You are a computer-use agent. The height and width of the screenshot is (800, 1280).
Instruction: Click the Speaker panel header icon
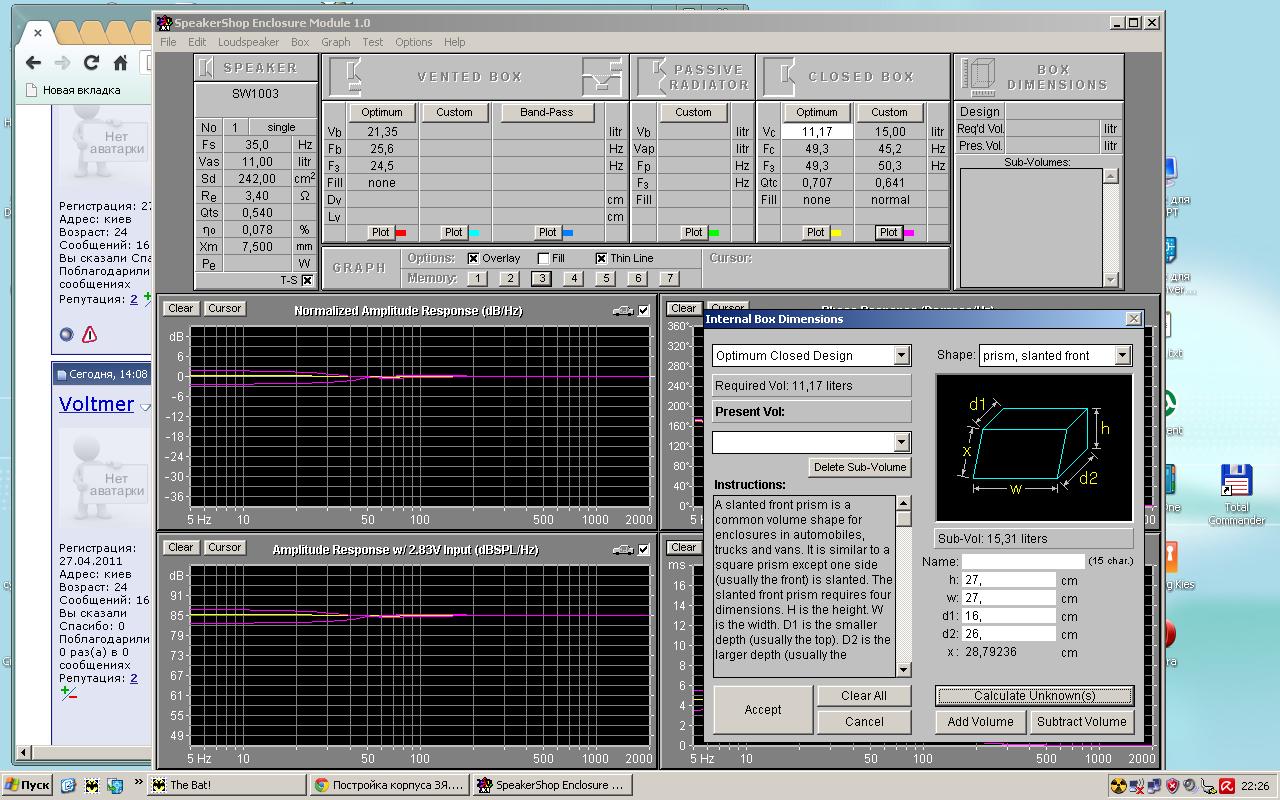pyautogui.click(x=206, y=68)
